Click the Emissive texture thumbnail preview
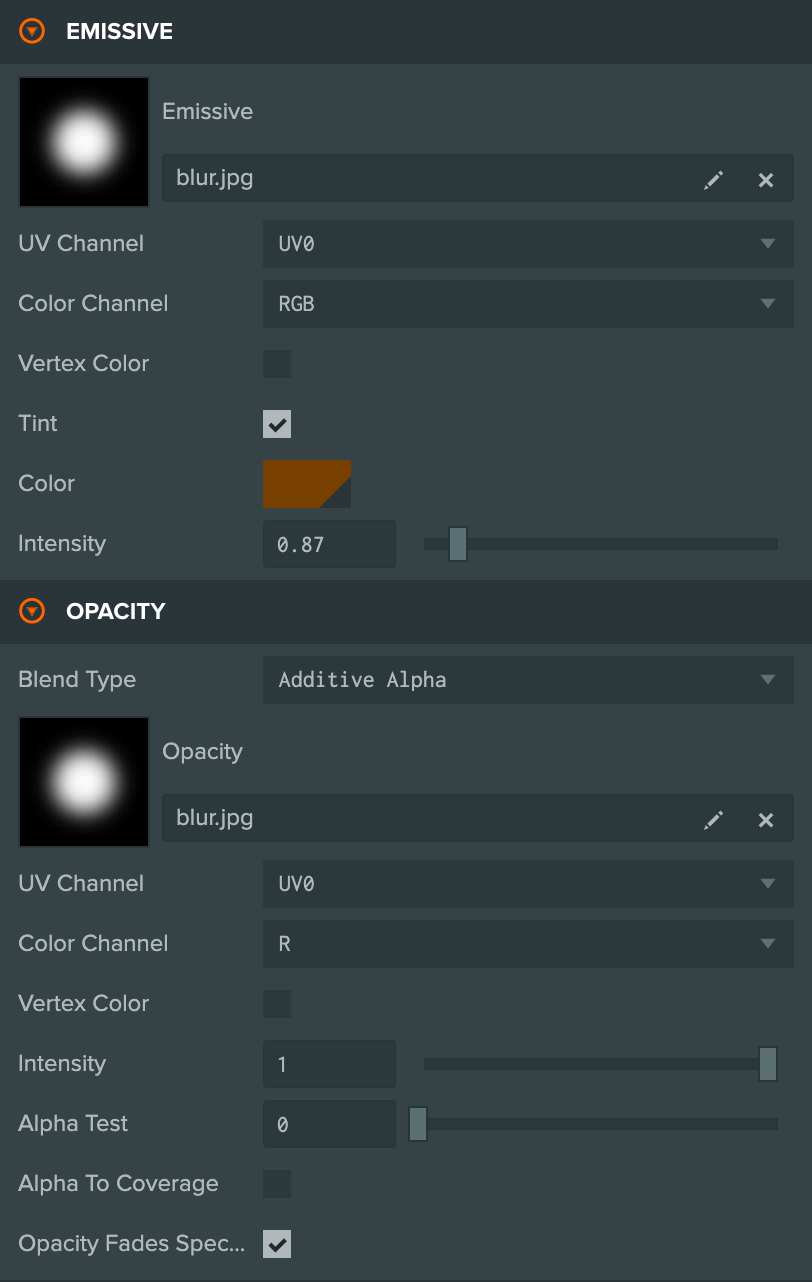 [84, 142]
